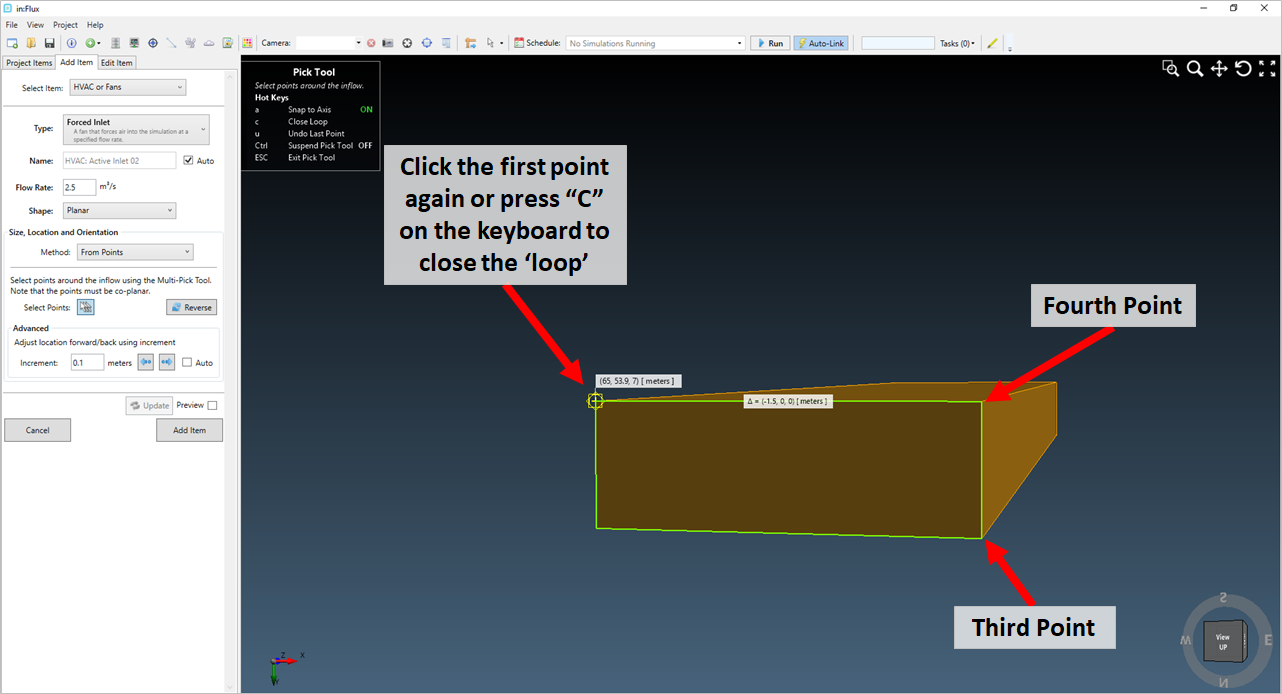1282x694 pixels.
Task: Expand the Shape dropdown showing Planar
Action: point(118,211)
